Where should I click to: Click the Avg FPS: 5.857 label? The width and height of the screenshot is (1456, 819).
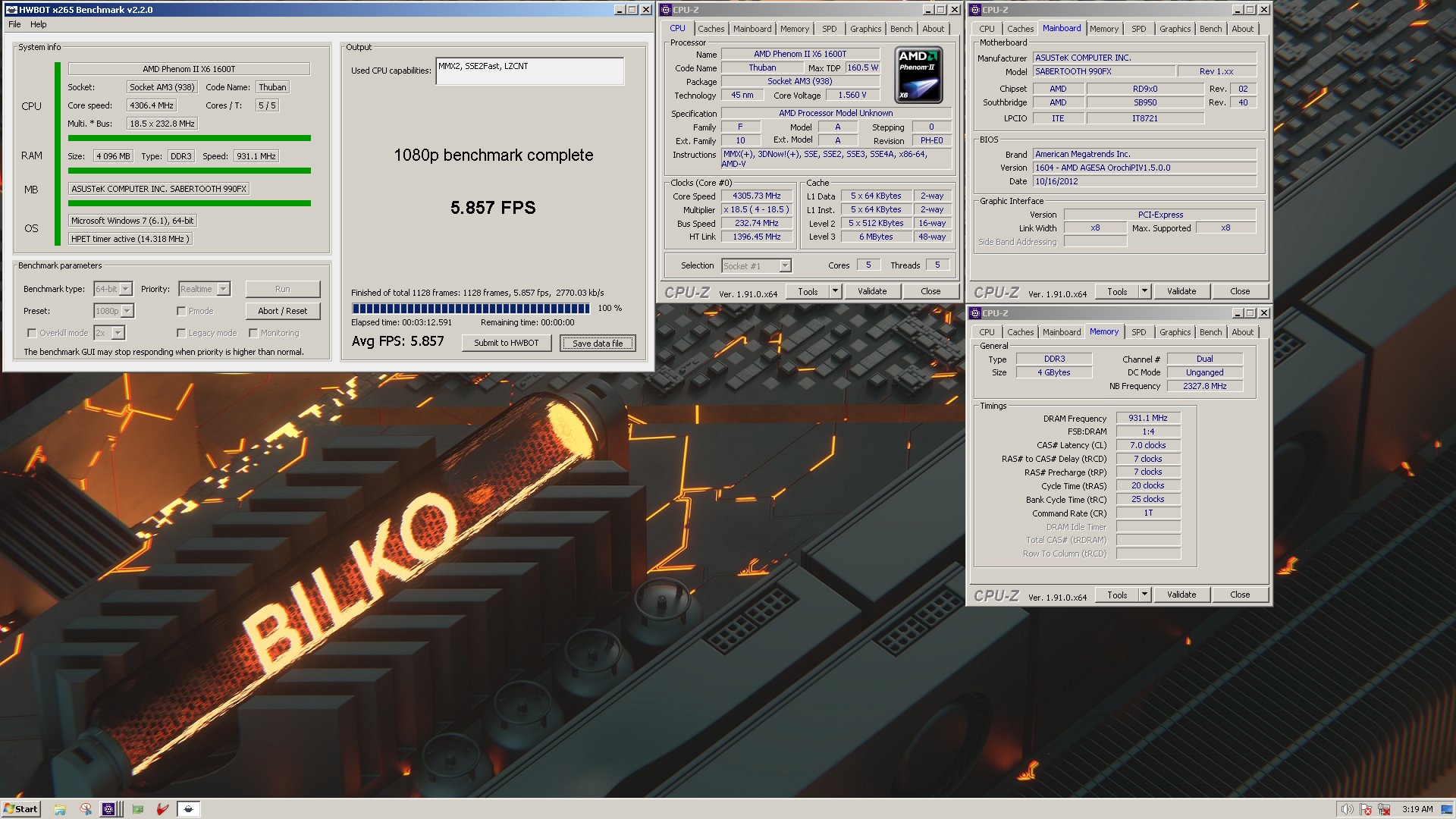click(x=398, y=341)
